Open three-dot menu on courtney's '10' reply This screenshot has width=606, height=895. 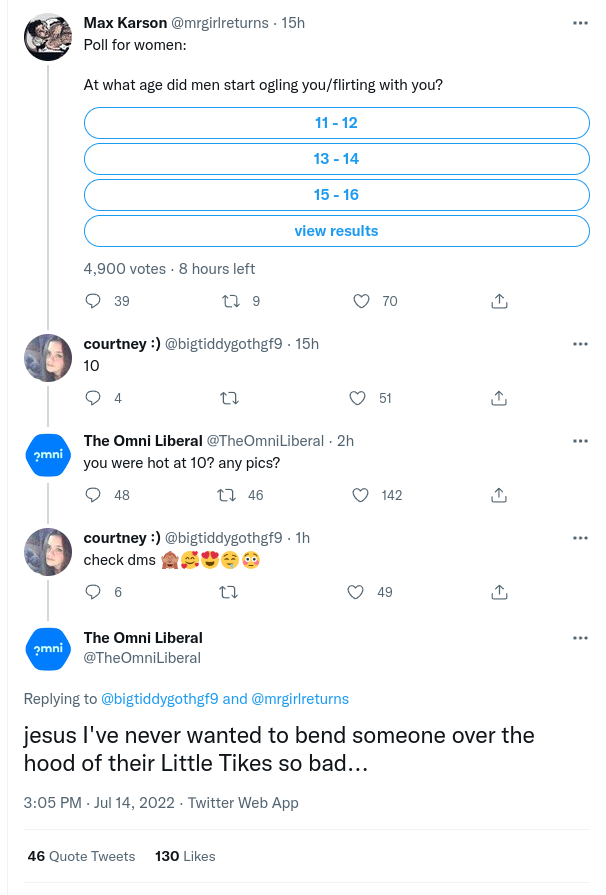tap(580, 344)
